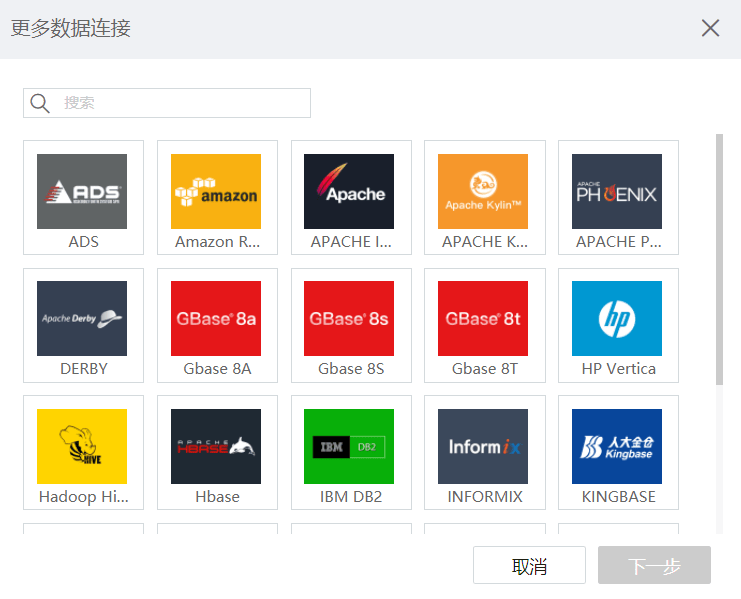Click the vertical scrollbar thumb
Image resolution: width=741 pixels, height=599 pixels.
click(x=719, y=260)
